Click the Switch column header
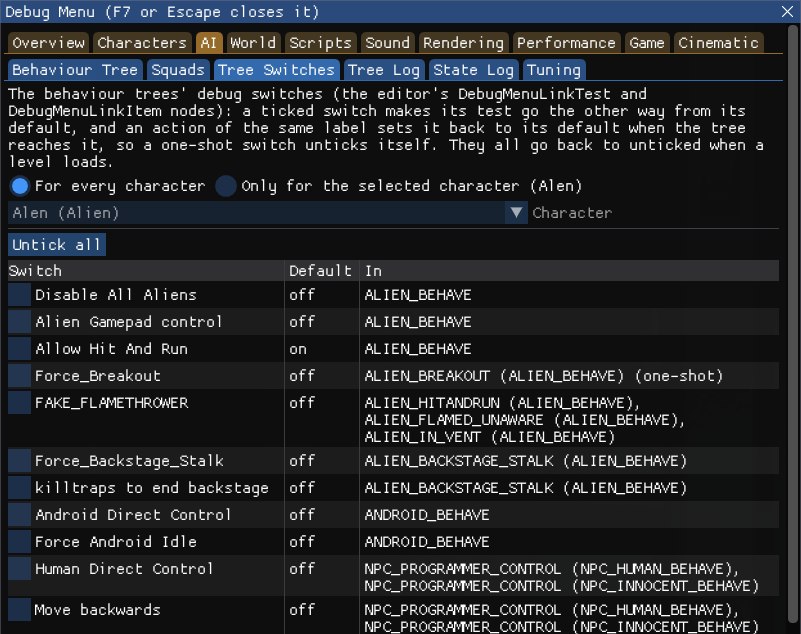This screenshot has width=801, height=634. (x=146, y=271)
